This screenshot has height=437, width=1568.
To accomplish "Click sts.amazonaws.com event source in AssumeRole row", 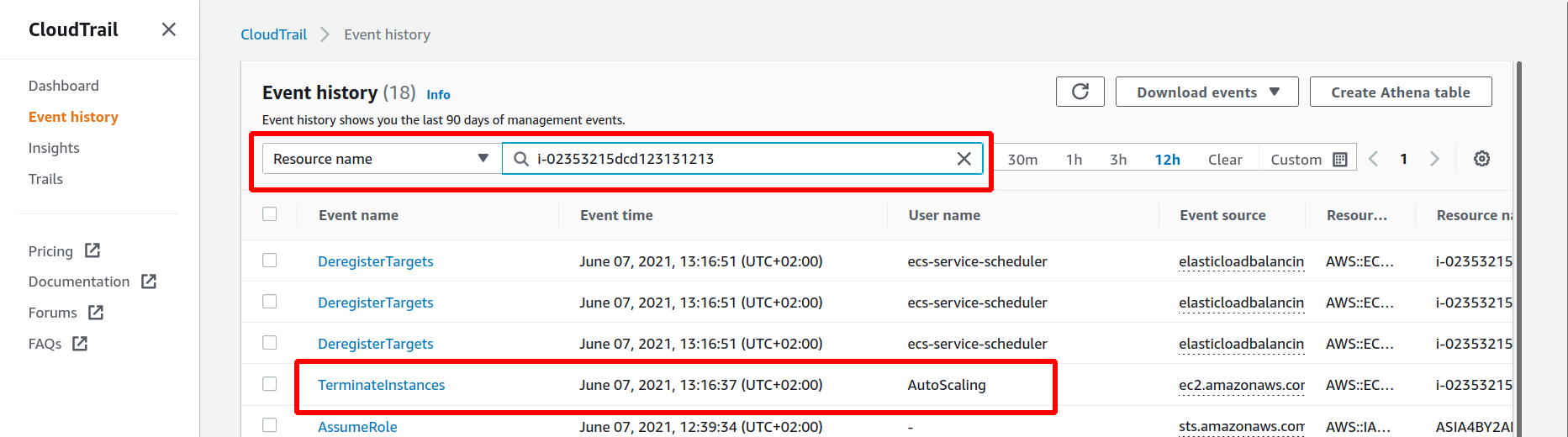I will click(x=1242, y=427).
